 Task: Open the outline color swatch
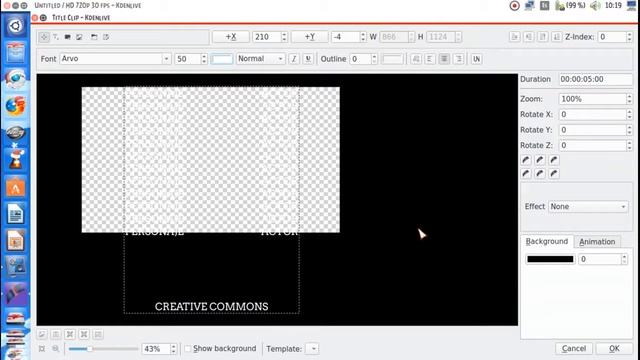pyautogui.click(x=393, y=59)
